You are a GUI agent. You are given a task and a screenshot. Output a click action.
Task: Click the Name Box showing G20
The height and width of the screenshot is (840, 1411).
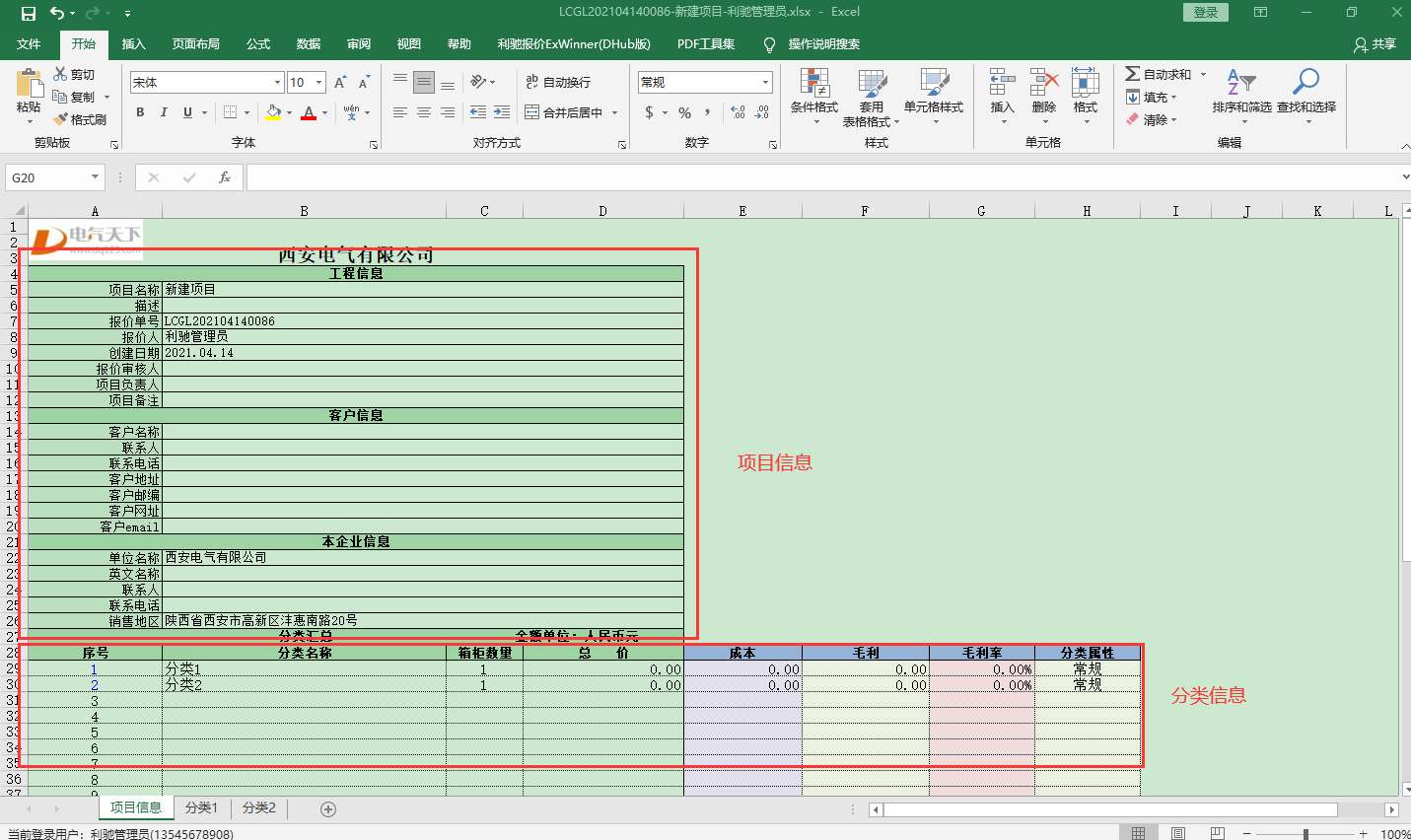click(55, 177)
